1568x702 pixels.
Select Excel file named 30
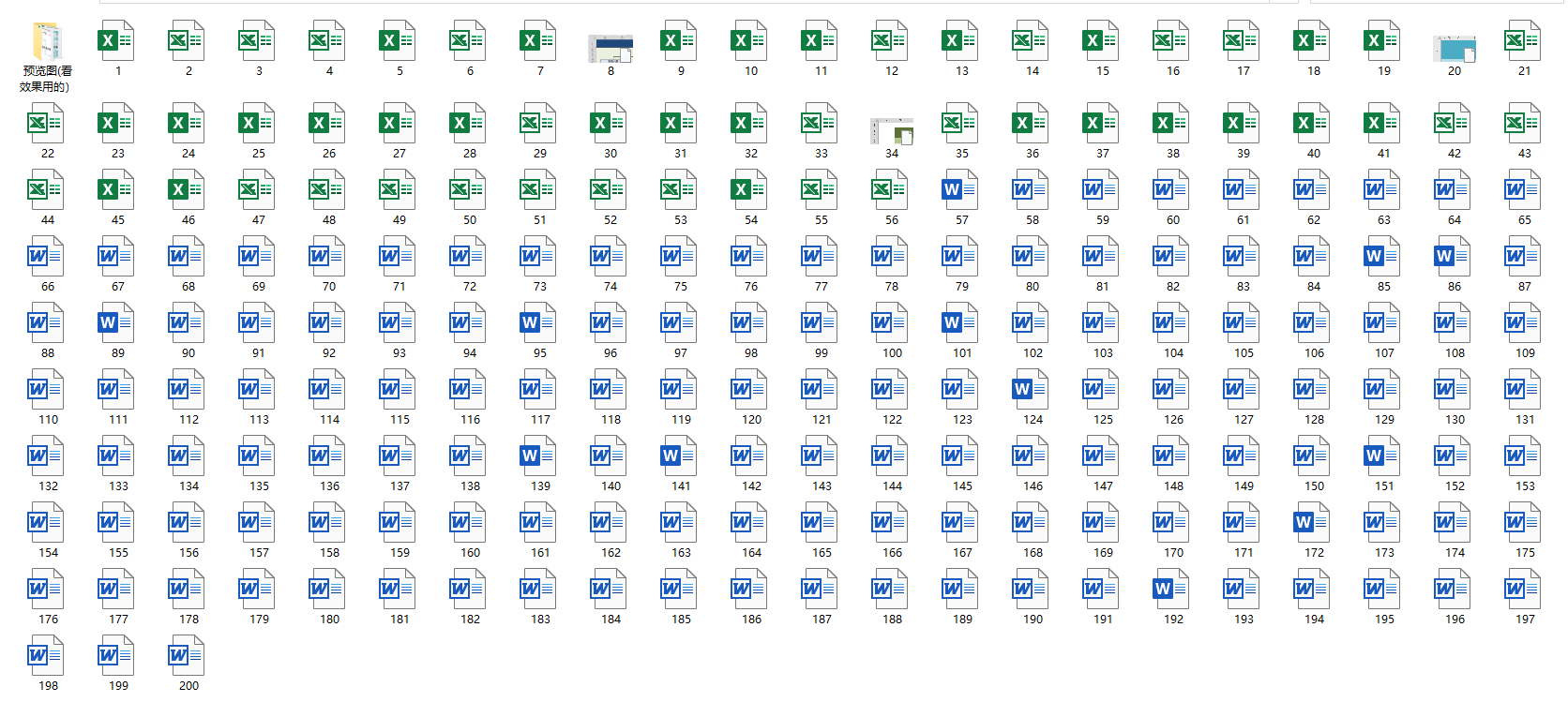pyautogui.click(x=610, y=125)
